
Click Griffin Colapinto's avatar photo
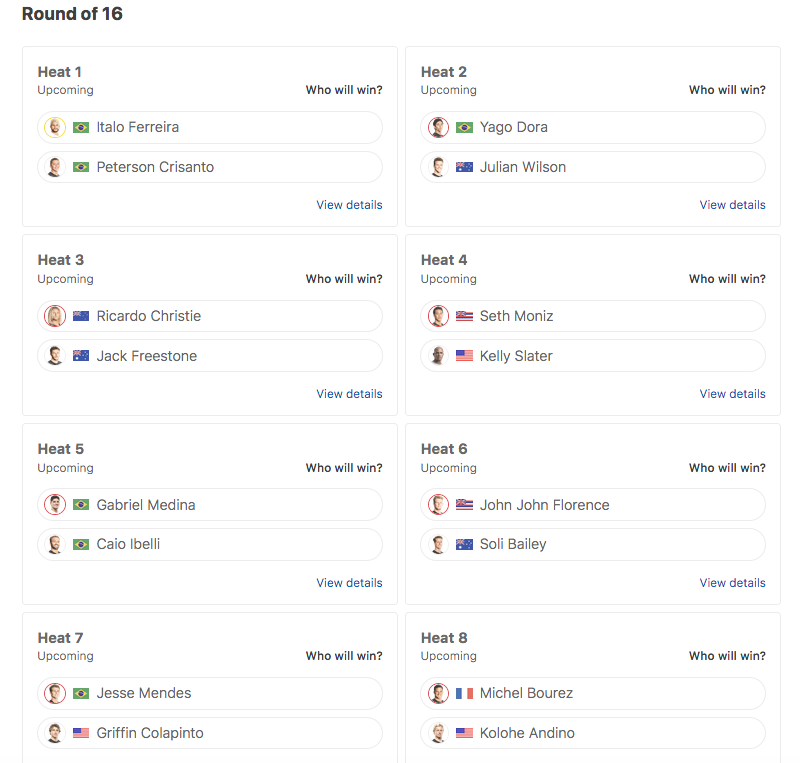click(x=55, y=733)
